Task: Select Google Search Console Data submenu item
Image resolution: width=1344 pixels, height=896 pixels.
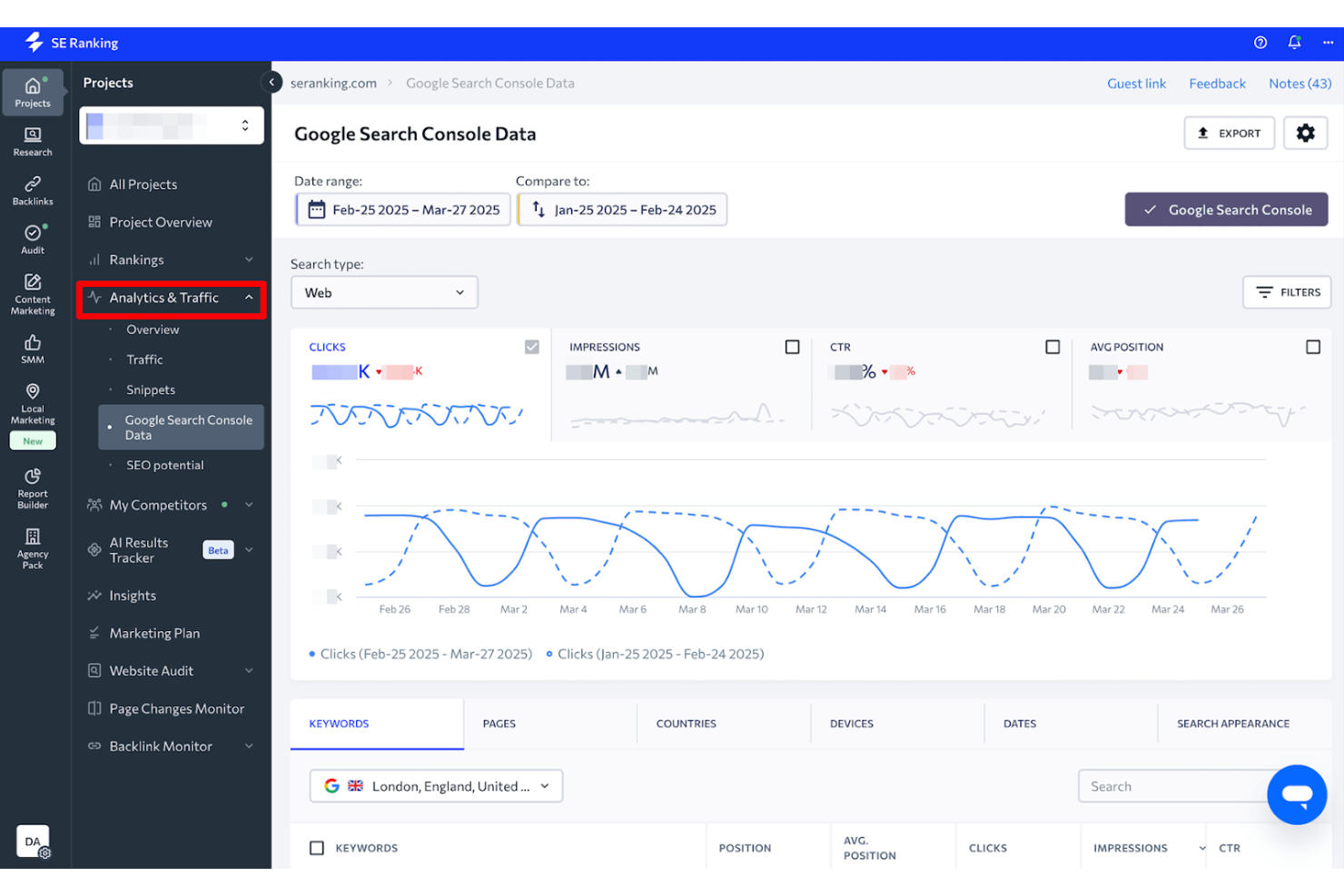Action: [x=181, y=428]
